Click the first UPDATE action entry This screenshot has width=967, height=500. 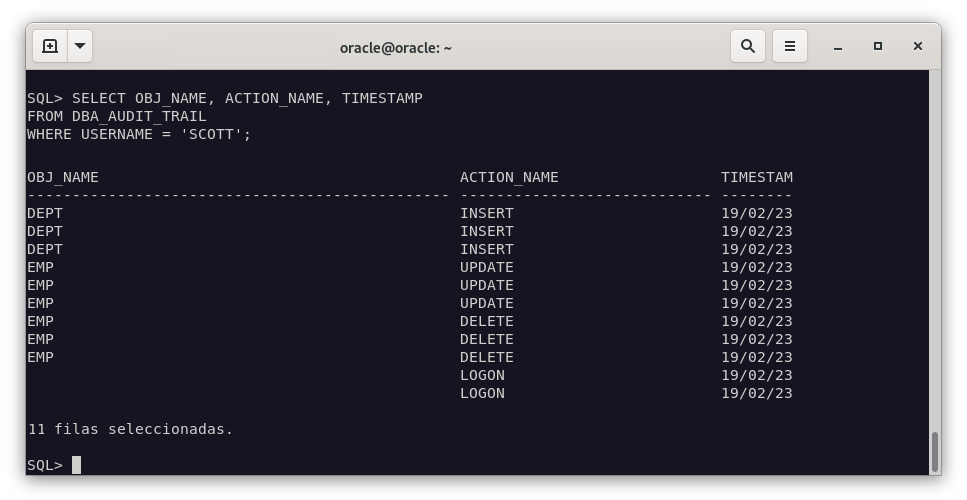(487, 267)
